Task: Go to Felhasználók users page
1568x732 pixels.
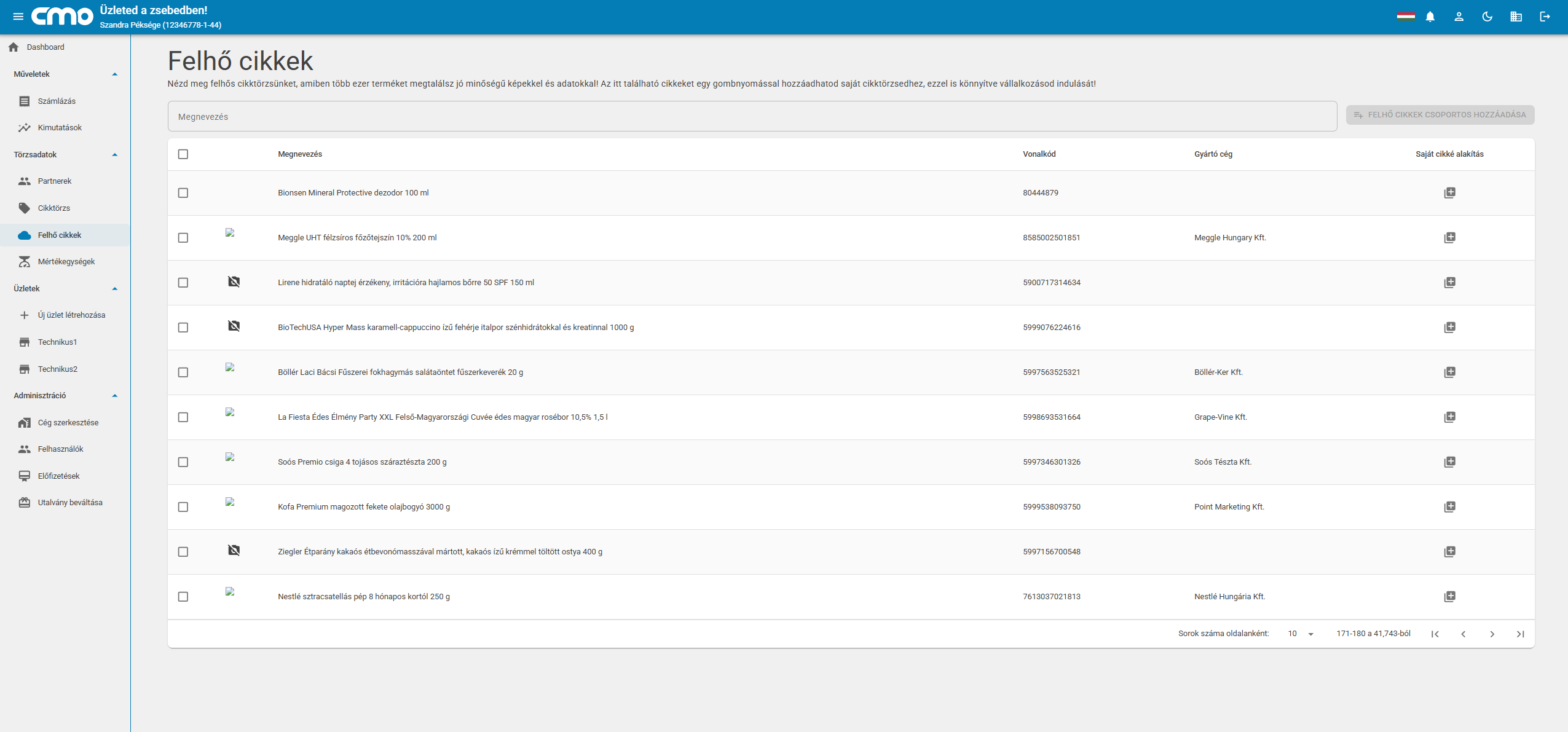Action: [x=65, y=449]
